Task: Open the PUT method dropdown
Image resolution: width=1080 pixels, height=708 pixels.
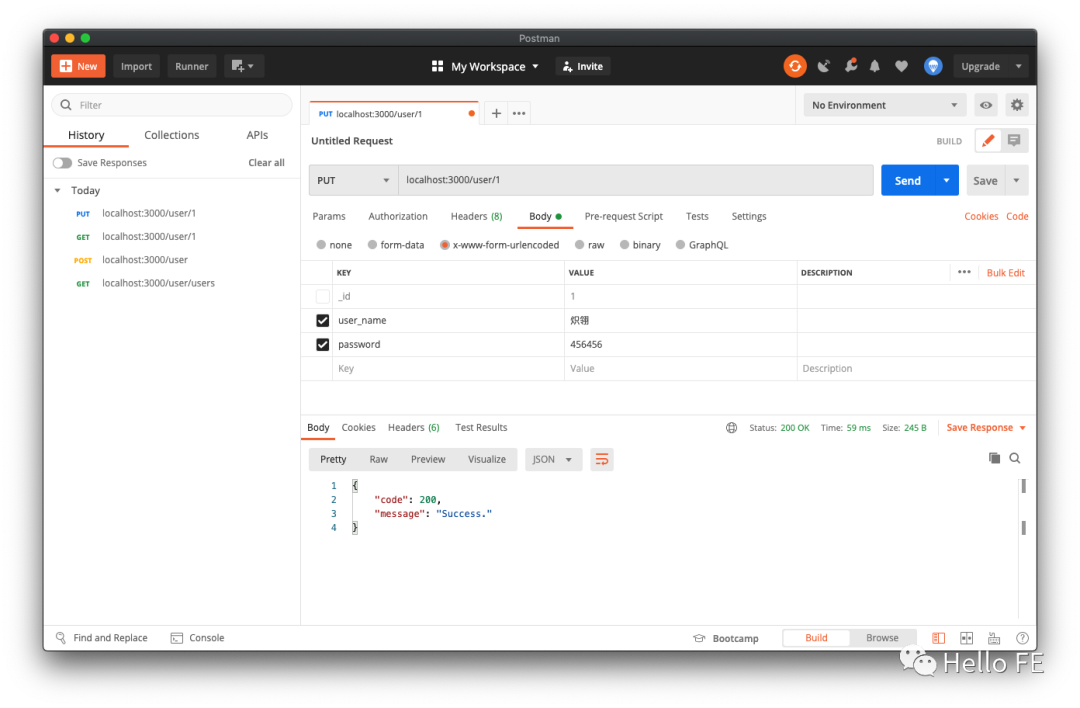Action: pos(353,180)
